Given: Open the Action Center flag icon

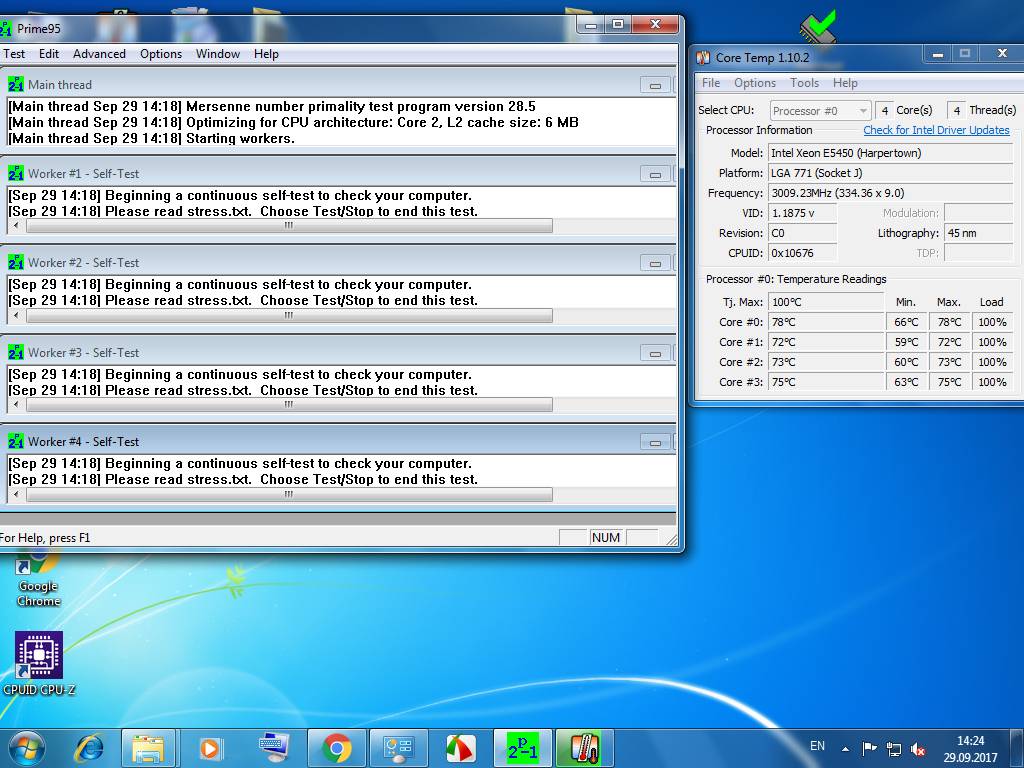Looking at the screenshot, I should pyautogui.click(x=869, y=749).
